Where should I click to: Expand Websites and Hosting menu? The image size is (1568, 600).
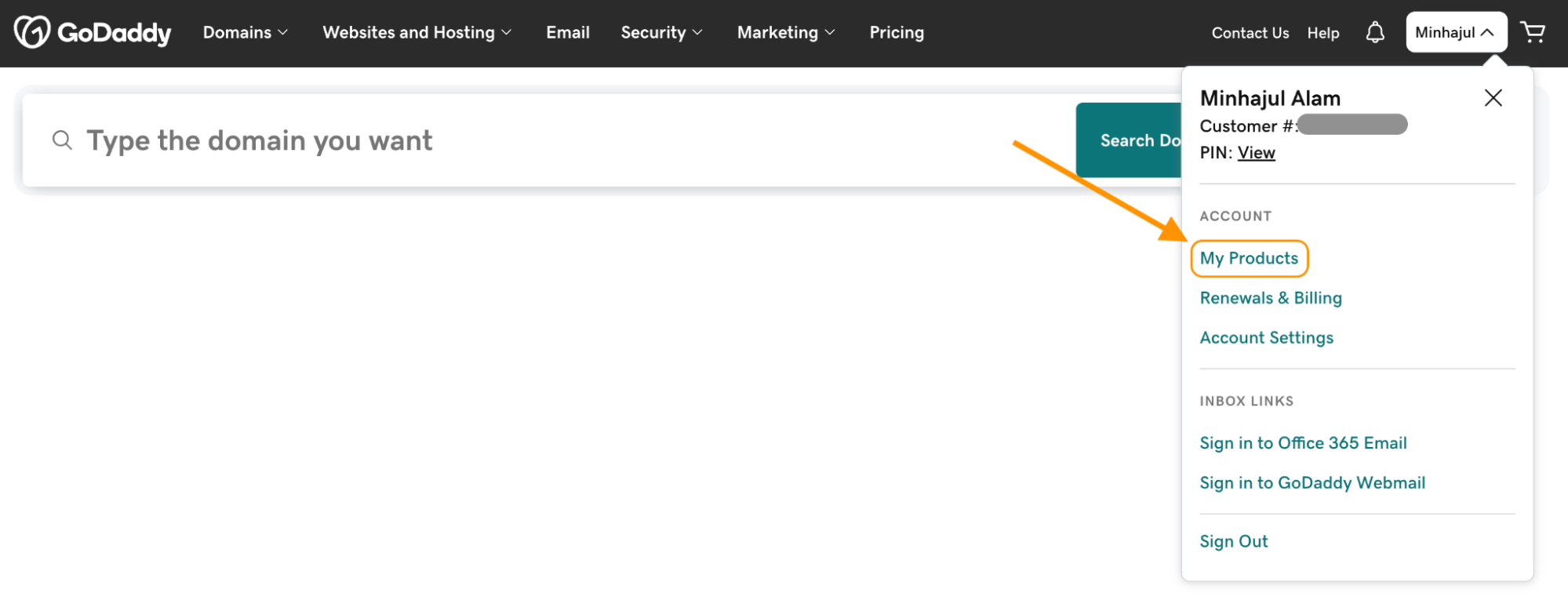click(x=417, y=32)
